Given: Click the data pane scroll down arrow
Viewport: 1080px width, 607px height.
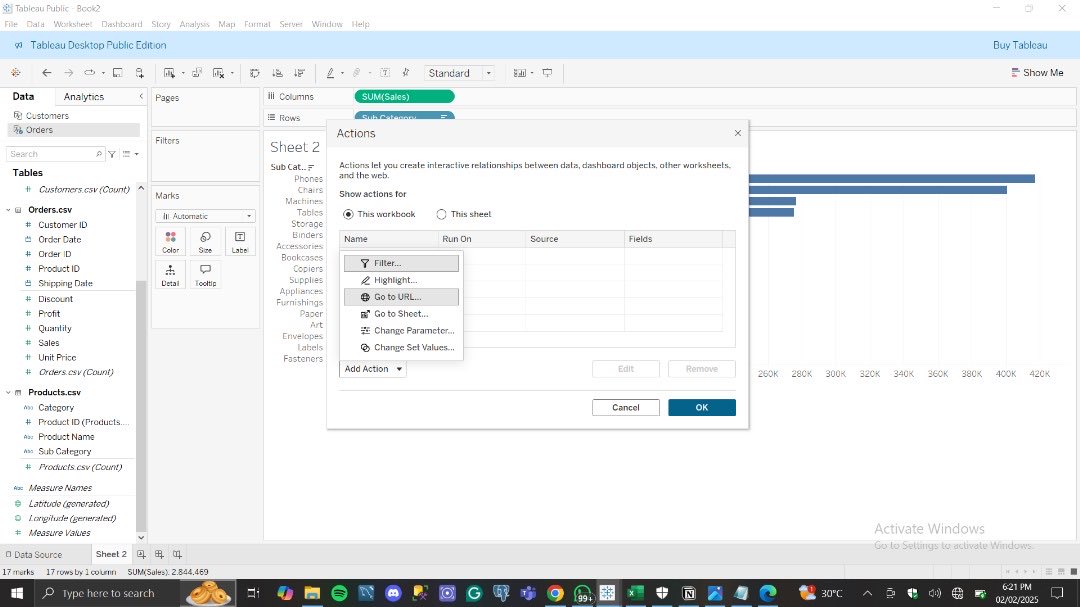Looking at the screenshot, I should tap(141, 537).
